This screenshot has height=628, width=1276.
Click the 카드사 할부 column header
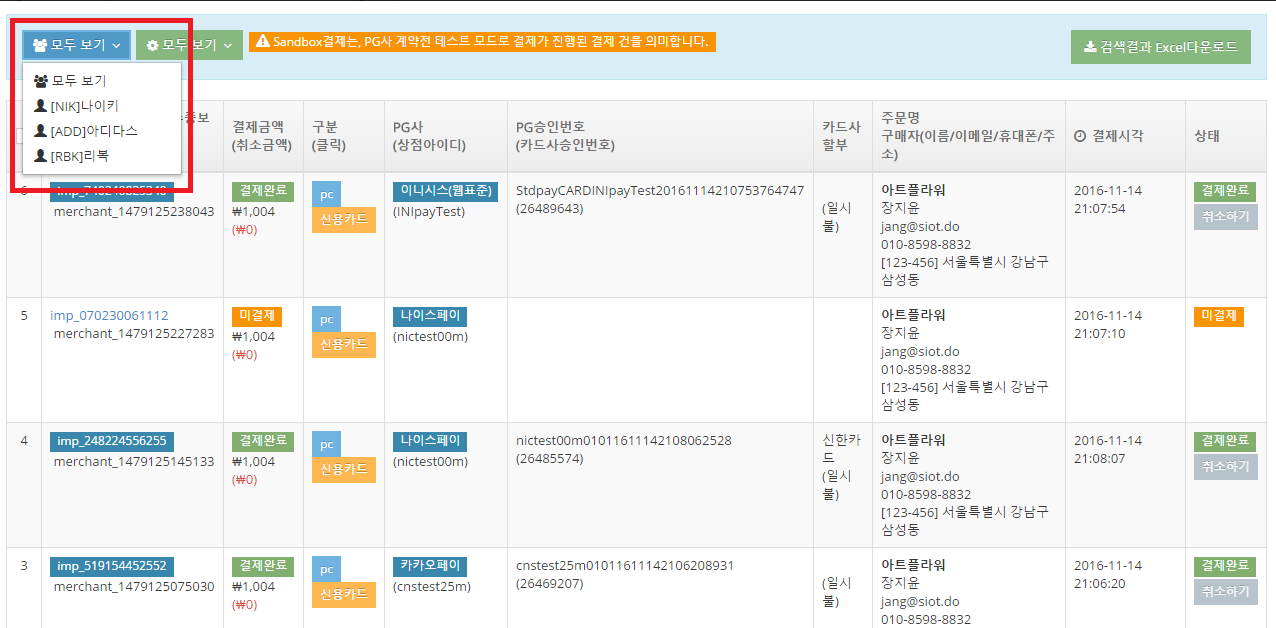point(841,136)
